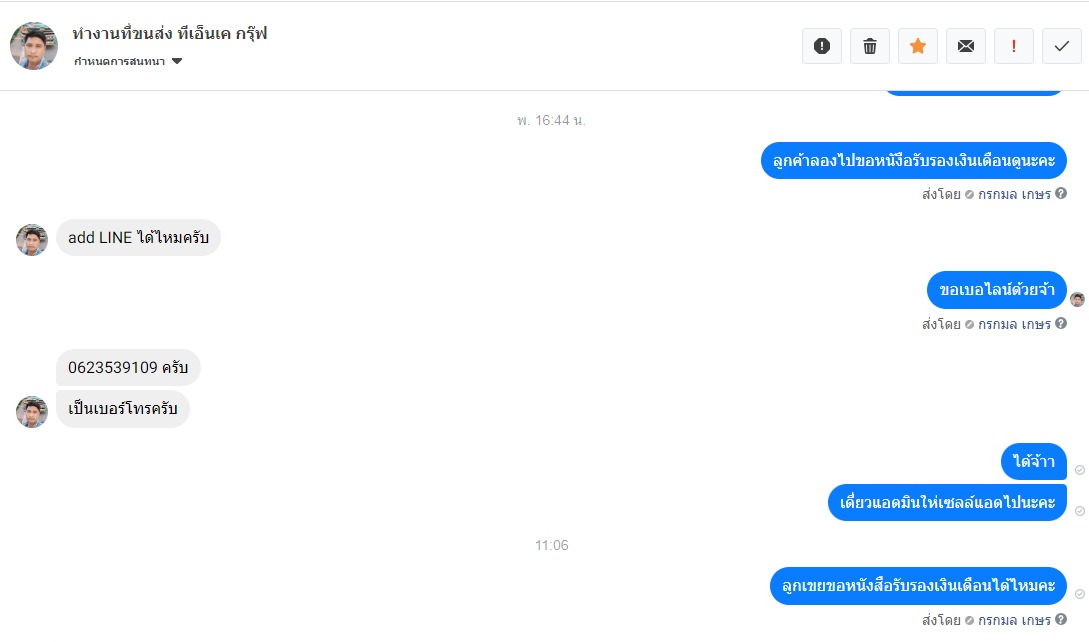Click the delivered check beside ได้จ้า message
Image resolution: width=1089 pixels, height=642 pixels.
coord(1080,470)
